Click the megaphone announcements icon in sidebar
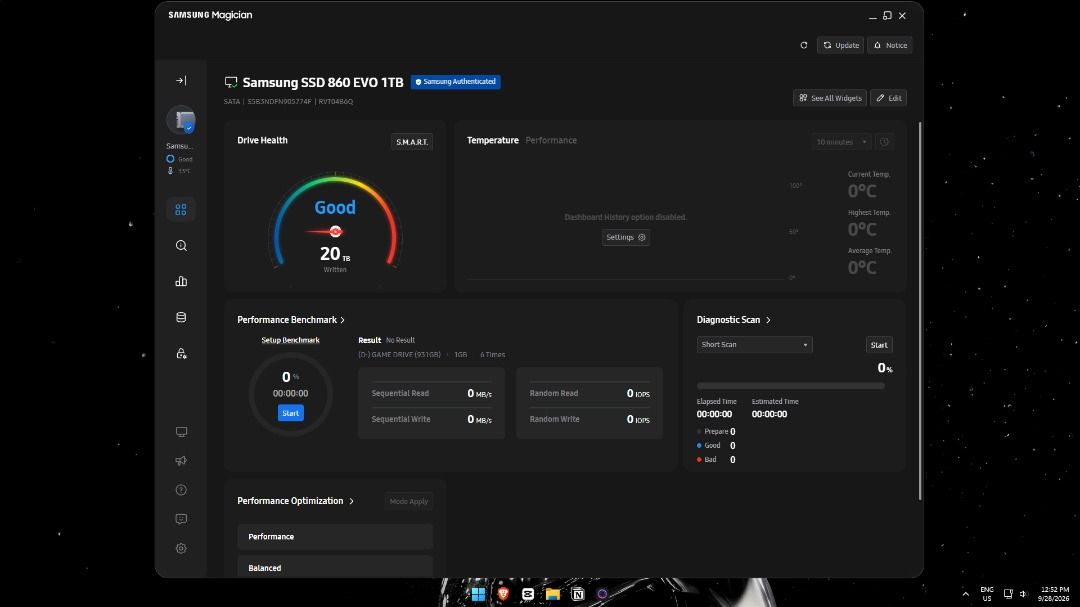1080x607 pixels. click(181, 461)
